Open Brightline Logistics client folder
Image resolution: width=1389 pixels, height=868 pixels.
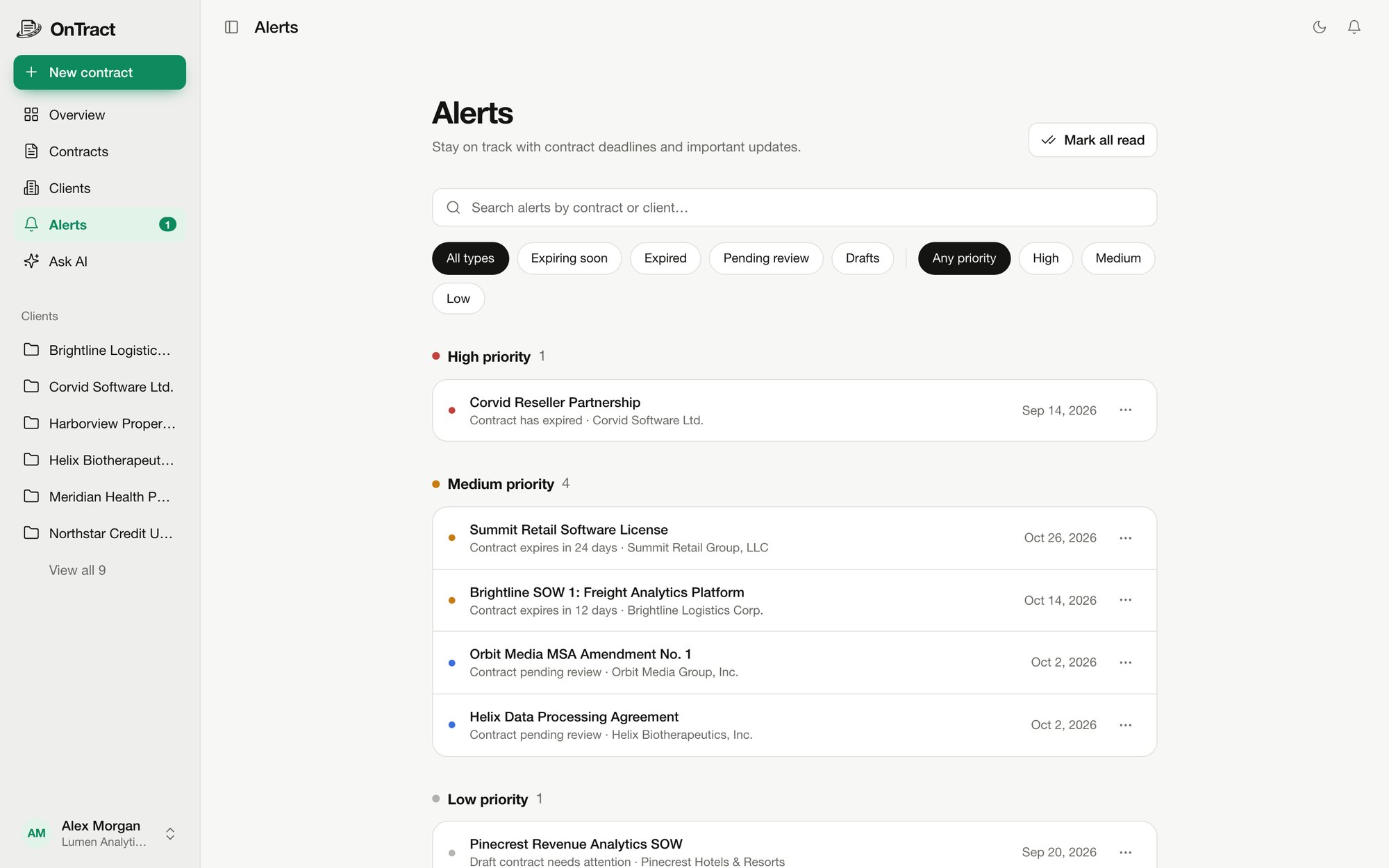tap(99, 350)
